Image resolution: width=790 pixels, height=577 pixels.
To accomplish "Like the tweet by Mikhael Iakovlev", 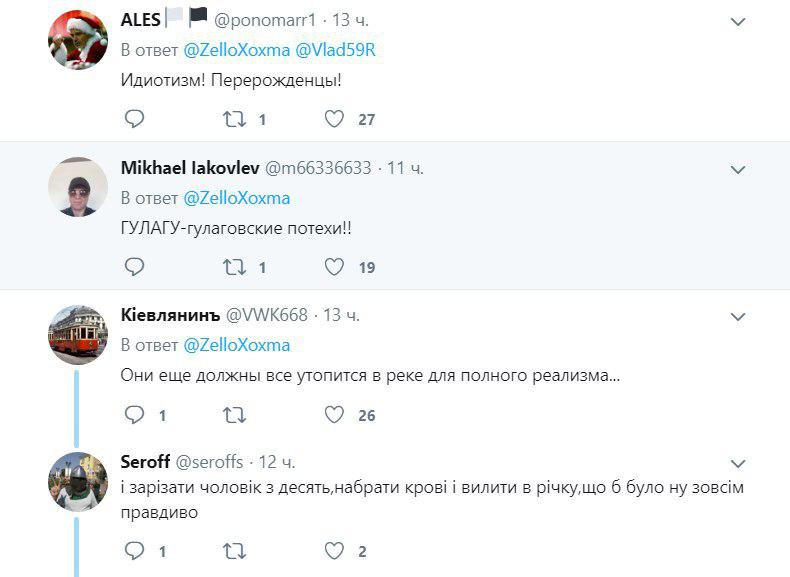I will pyautogui.click(x=335, y=267).
